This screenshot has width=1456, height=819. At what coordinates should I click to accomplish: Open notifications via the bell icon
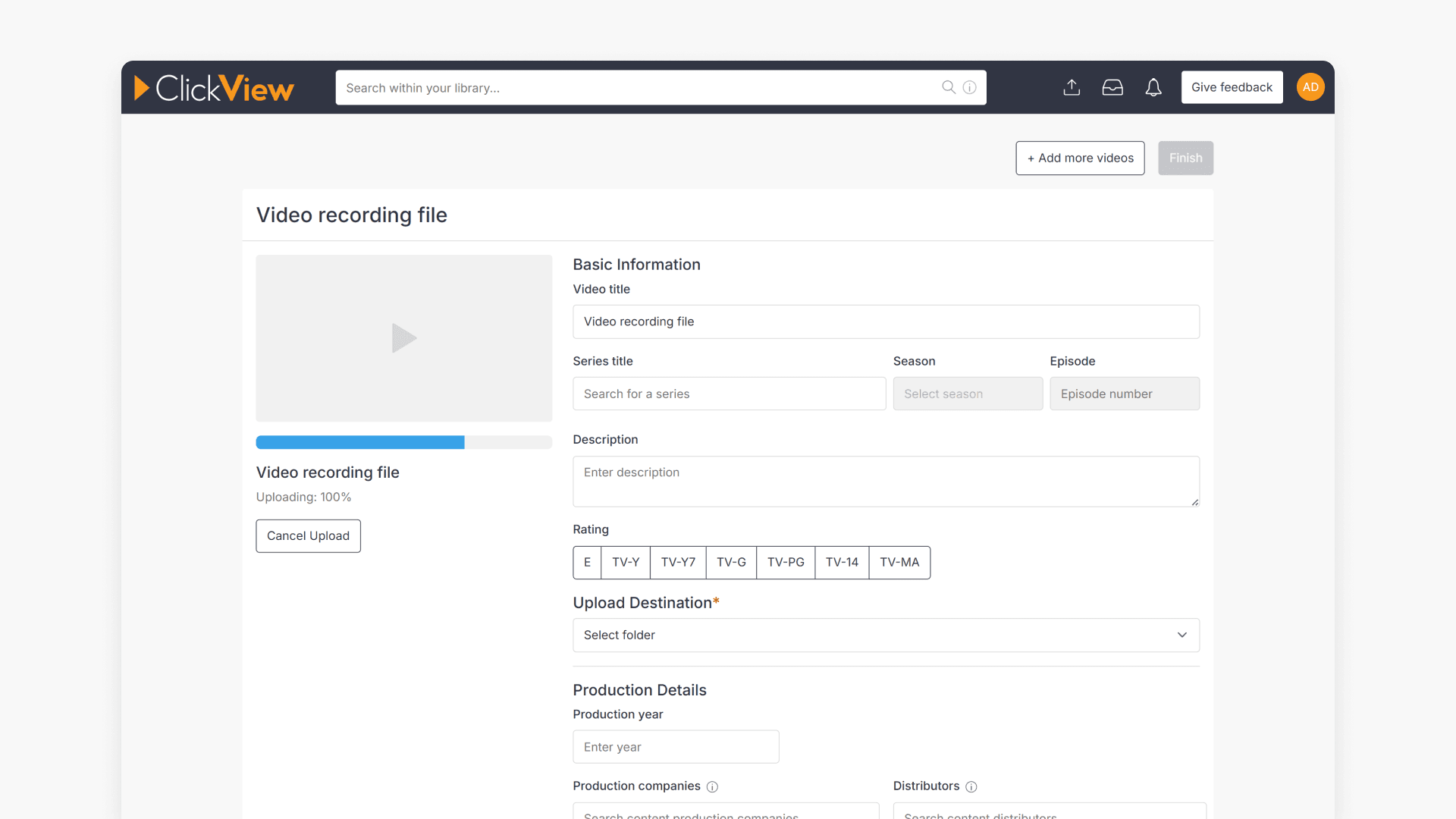[x=1153, y=87]
